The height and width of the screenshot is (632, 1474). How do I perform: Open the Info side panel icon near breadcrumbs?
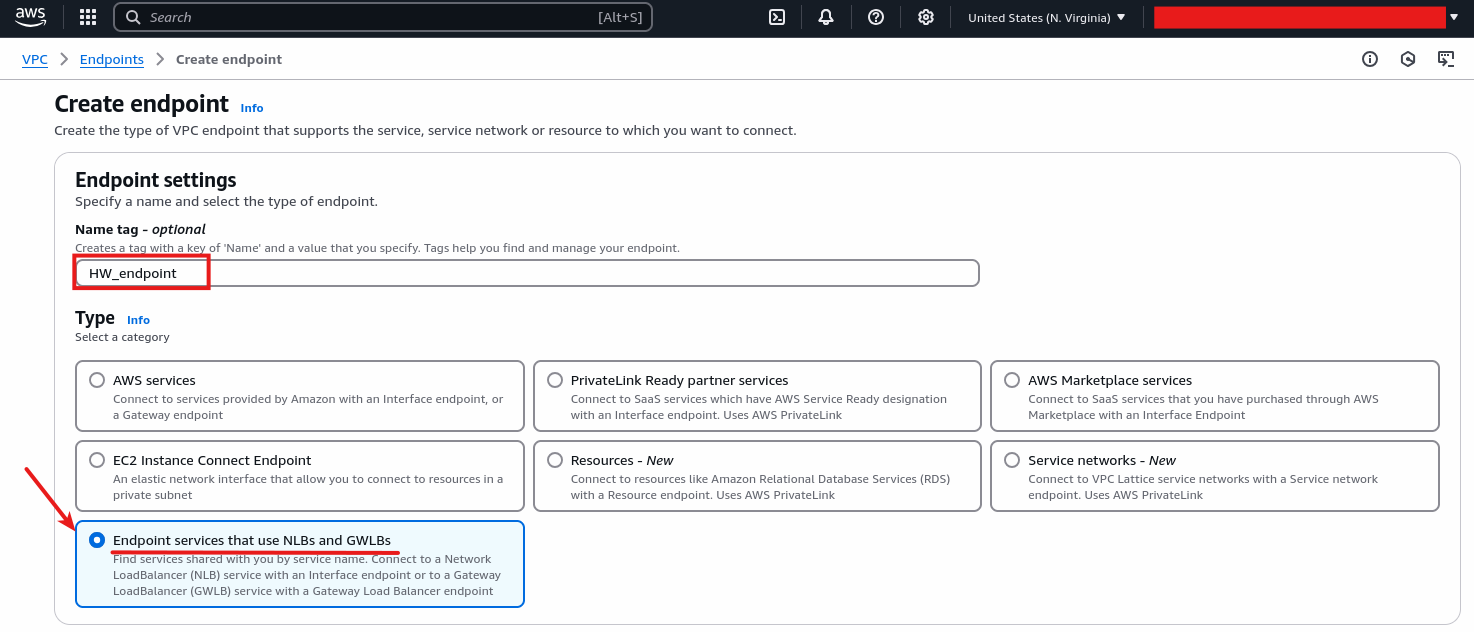click(1369, 59)
